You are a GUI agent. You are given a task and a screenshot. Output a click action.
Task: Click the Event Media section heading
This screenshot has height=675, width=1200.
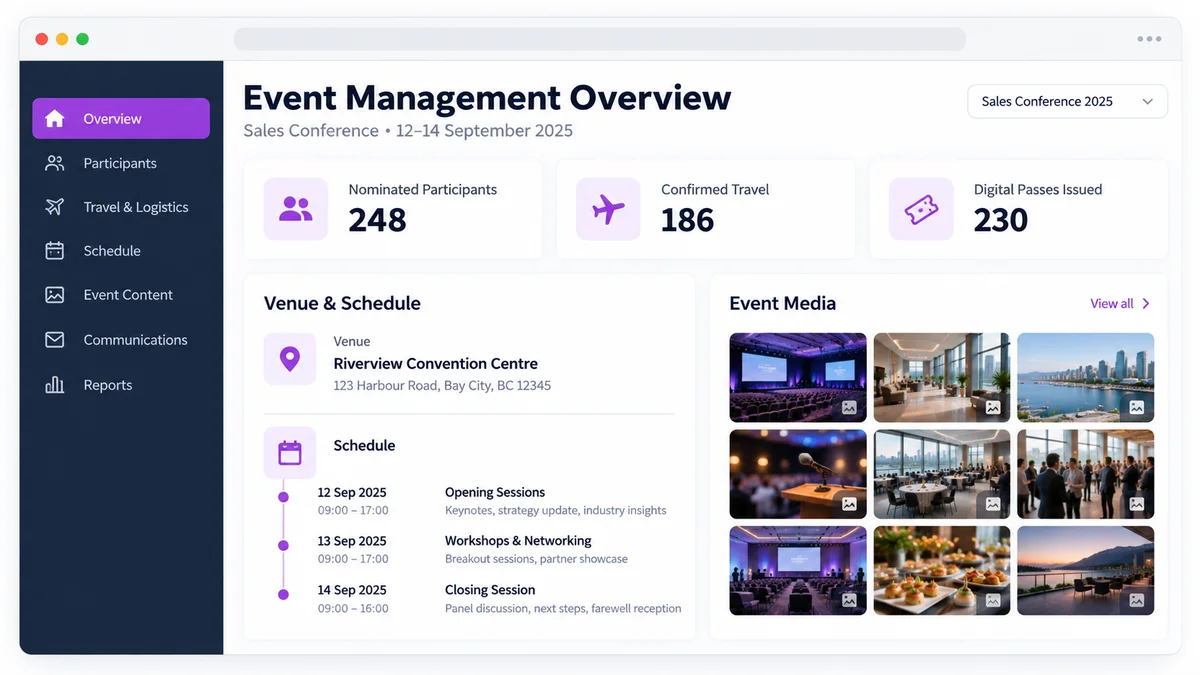click(x=783, y=303)
